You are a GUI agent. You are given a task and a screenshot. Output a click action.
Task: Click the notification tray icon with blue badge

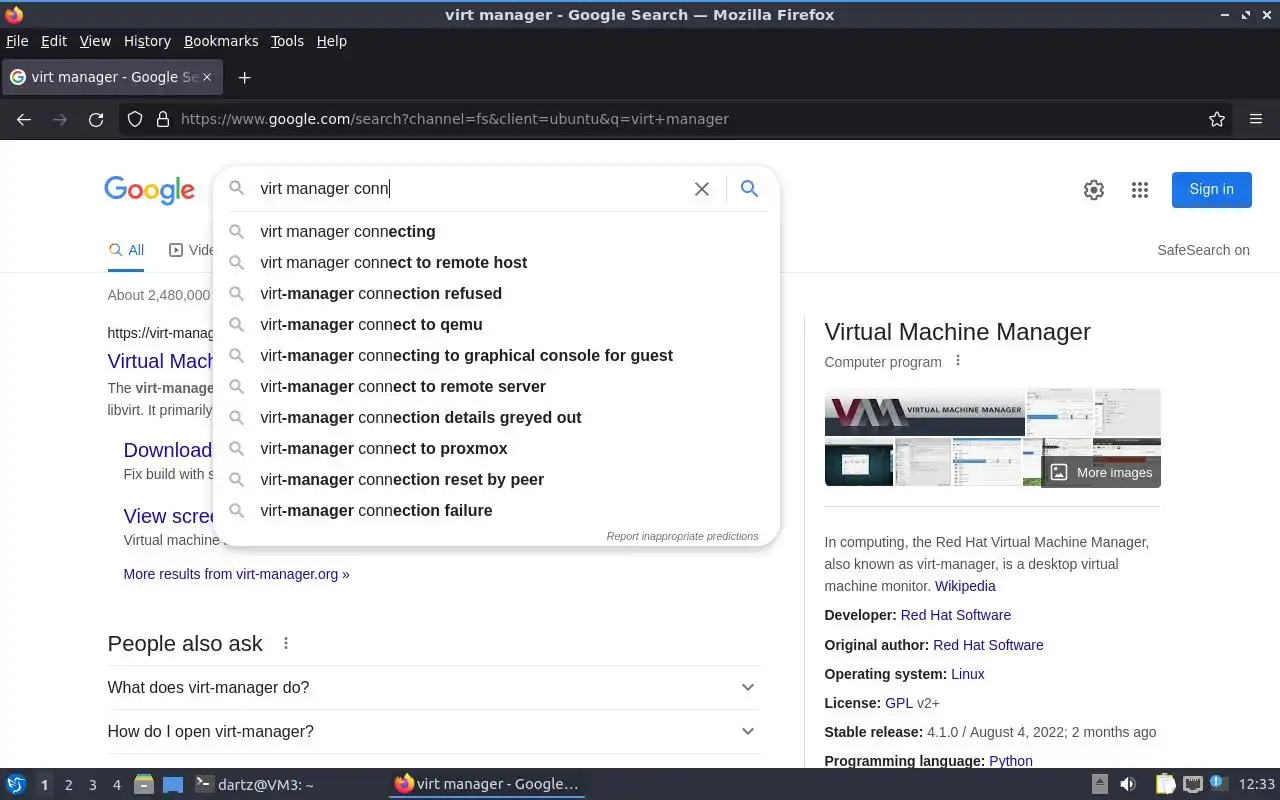click(x=1220, y=785)
